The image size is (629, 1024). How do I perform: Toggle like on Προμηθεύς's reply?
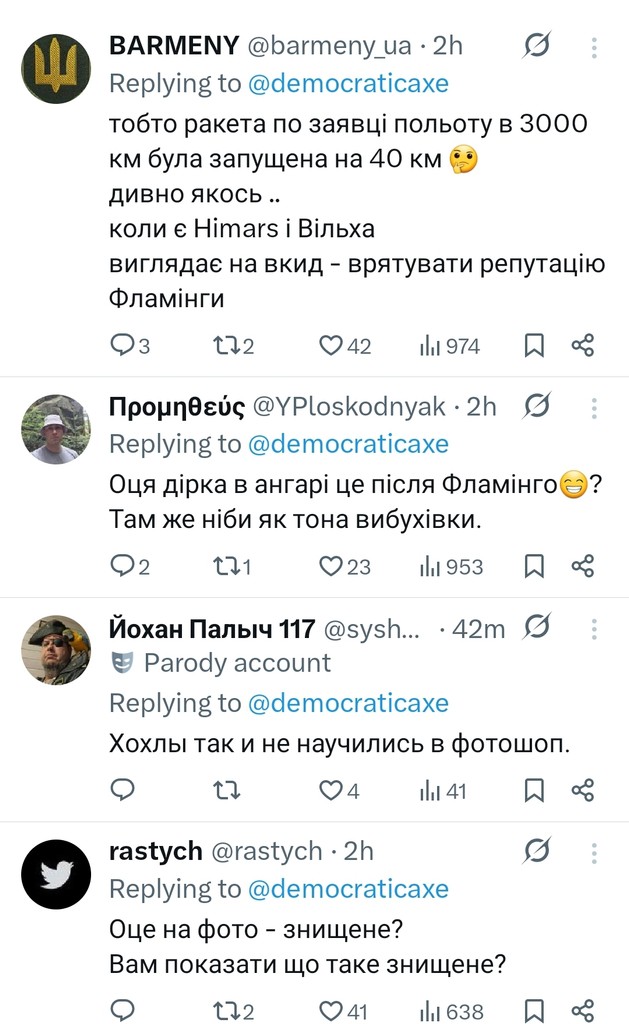click(331, 565)
